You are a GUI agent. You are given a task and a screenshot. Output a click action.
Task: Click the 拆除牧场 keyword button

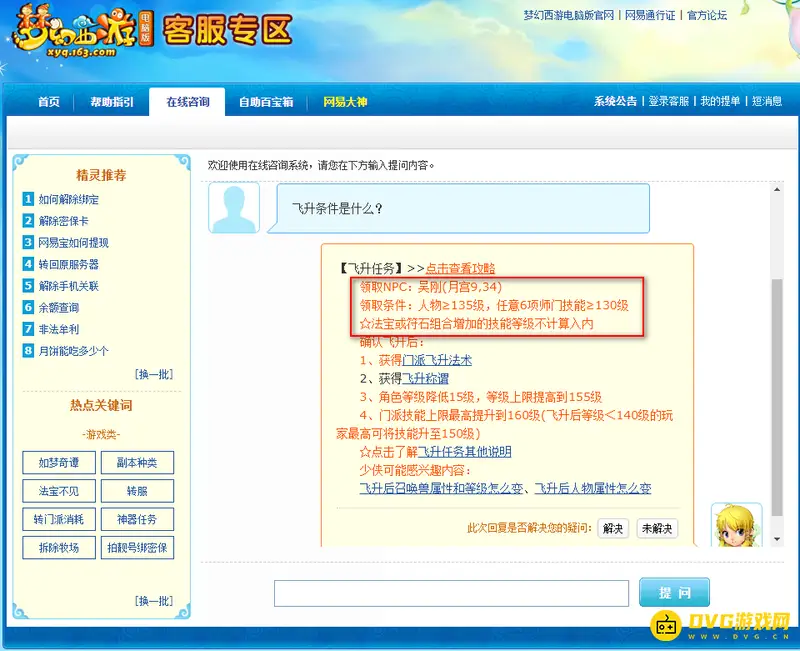click(59, 548)
